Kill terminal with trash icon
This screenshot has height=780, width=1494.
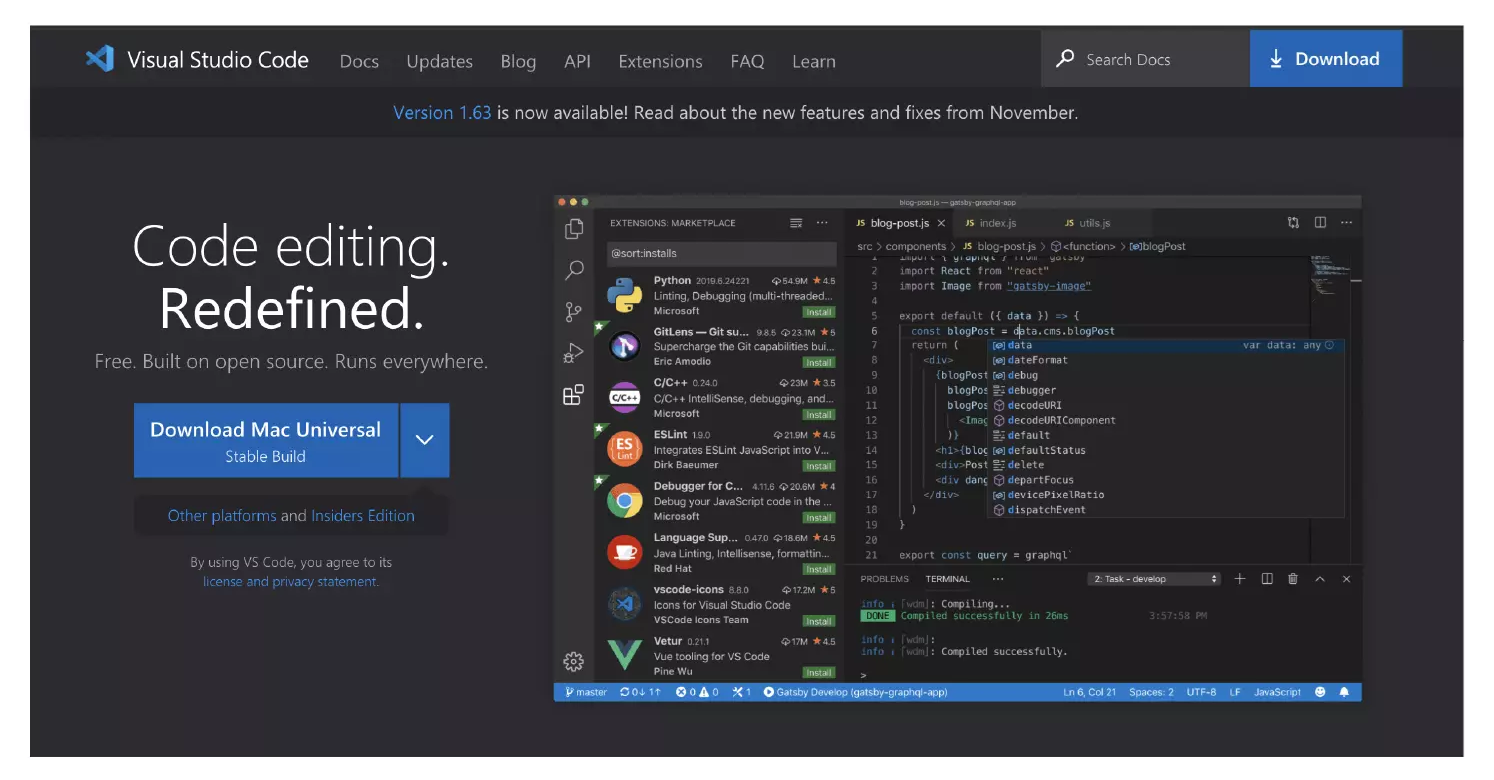click(1293, 579)
